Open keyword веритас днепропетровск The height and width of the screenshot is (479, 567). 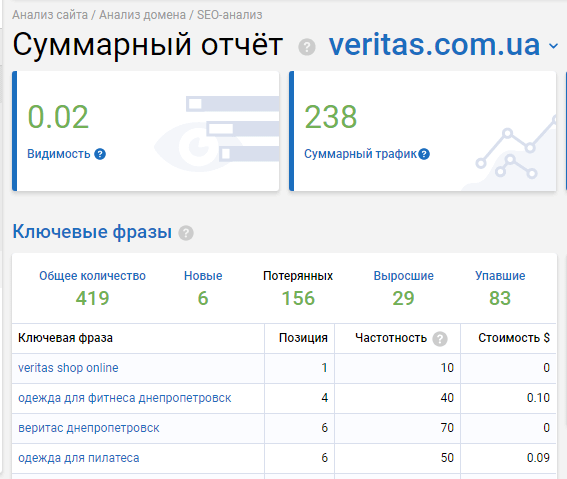click(x=89, y=428)
